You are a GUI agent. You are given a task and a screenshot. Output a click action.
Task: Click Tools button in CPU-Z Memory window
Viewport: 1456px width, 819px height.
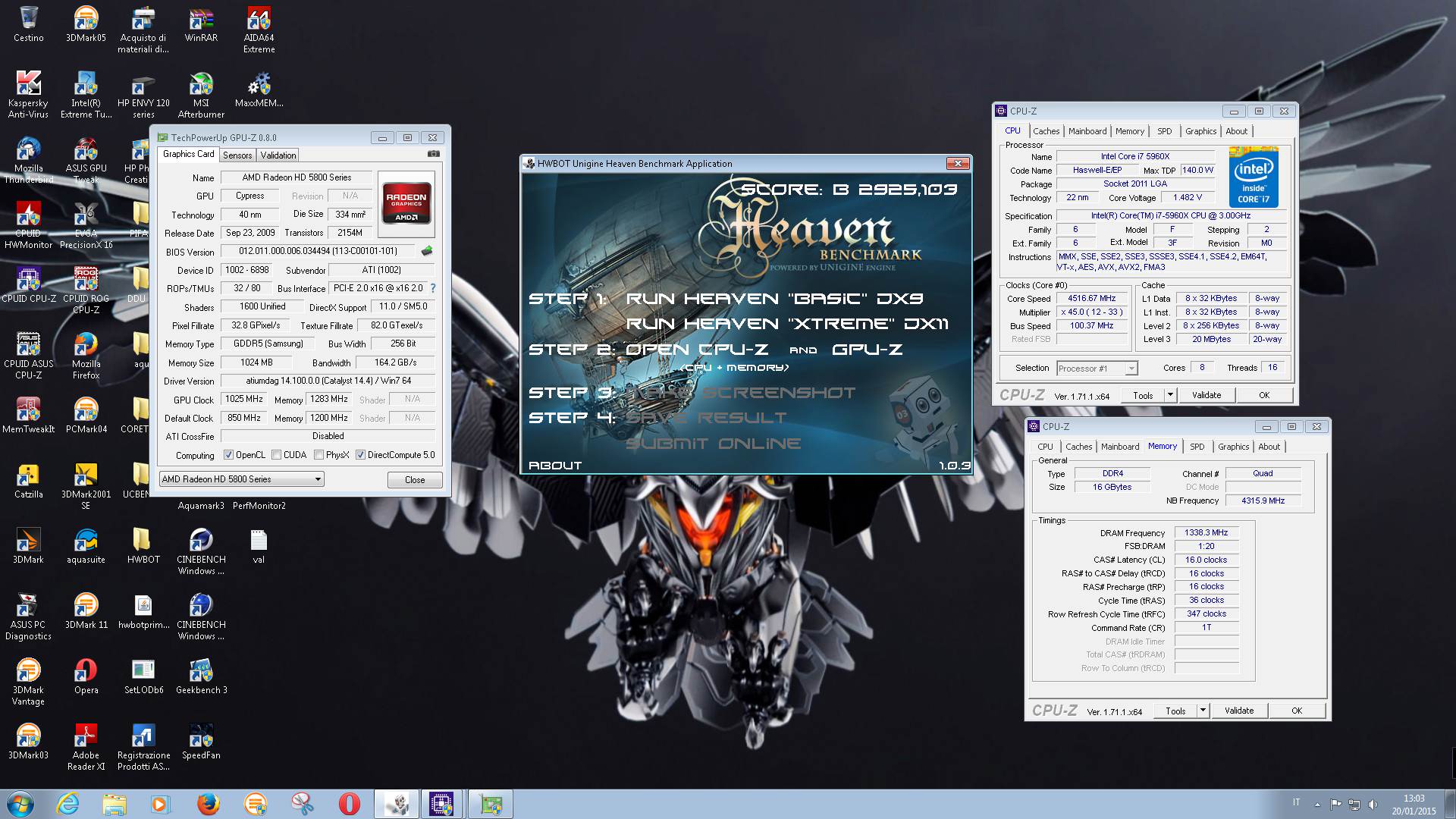(1175, 711)
